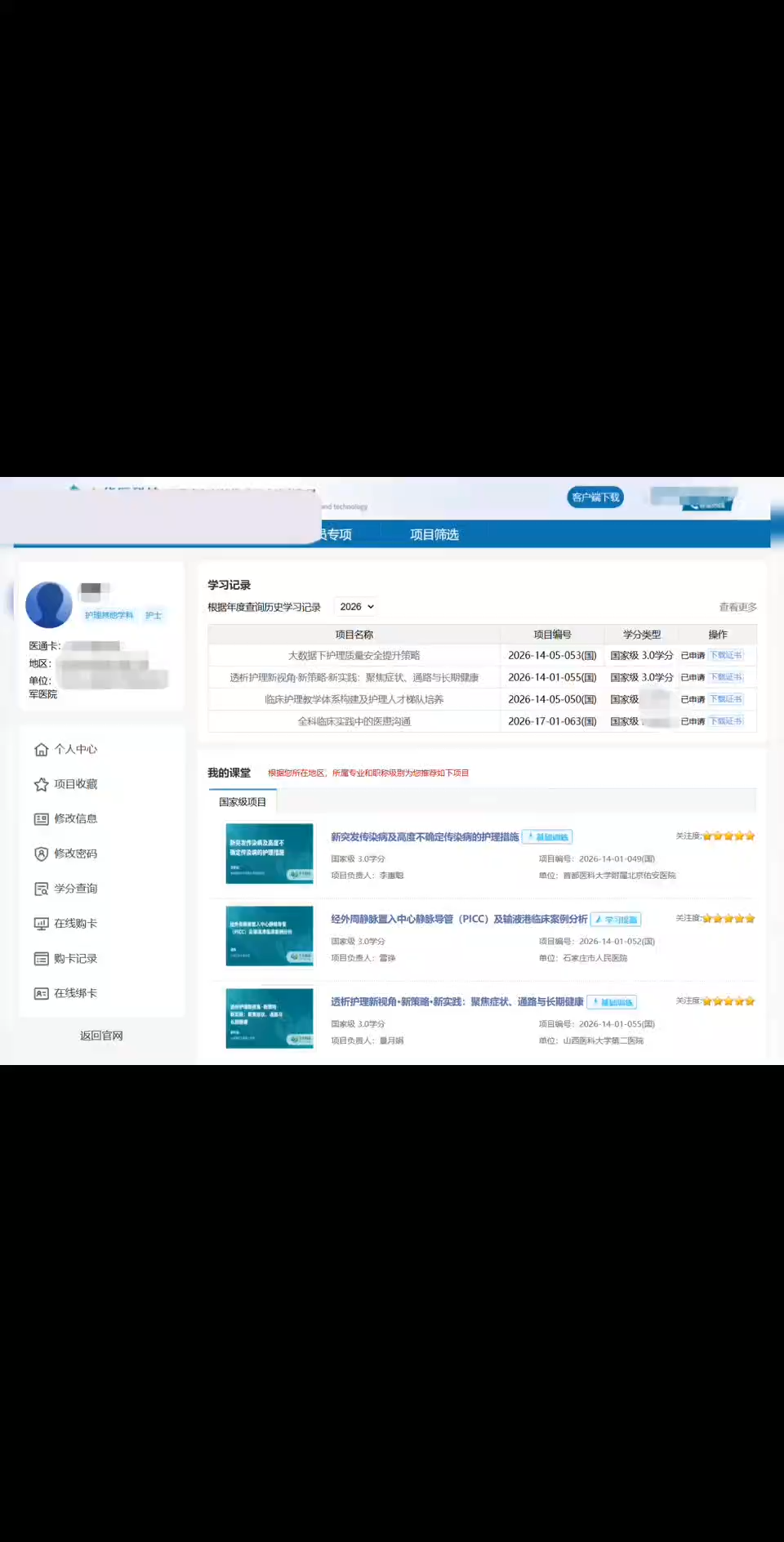Screen dimensions: 784x1542
Task: Click the 在线绑卡 card icon
Action: point(41,994)
